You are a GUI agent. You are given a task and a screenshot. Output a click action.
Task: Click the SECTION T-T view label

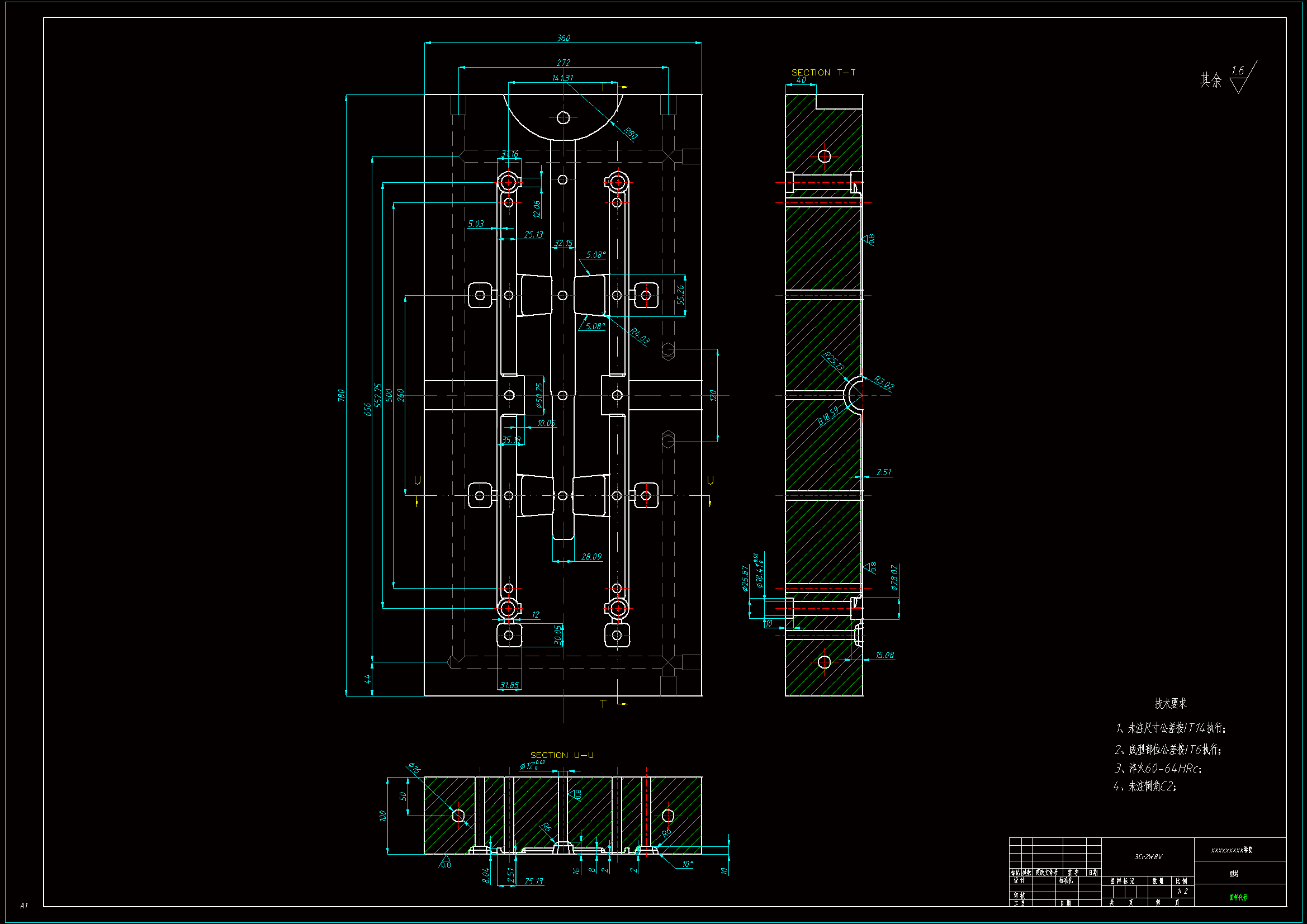823,72
